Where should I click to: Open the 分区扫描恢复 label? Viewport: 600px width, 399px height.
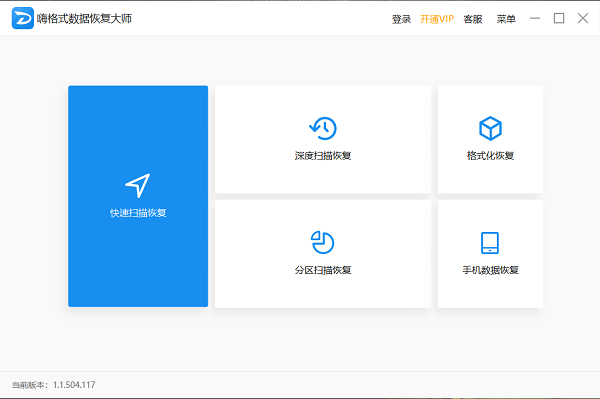pyautogui.click(x=323, y=270)
